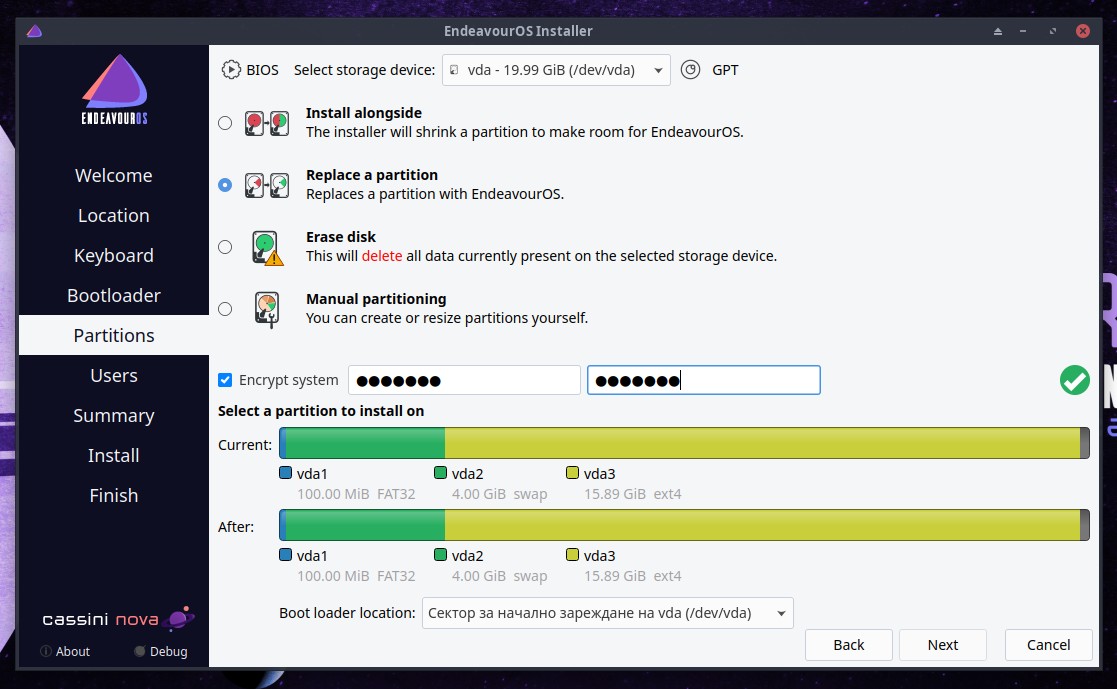Click the Manual partitioning heading text
This screenshot has width=1117, height=689.
pyautogui.click(x=376, y=299)
